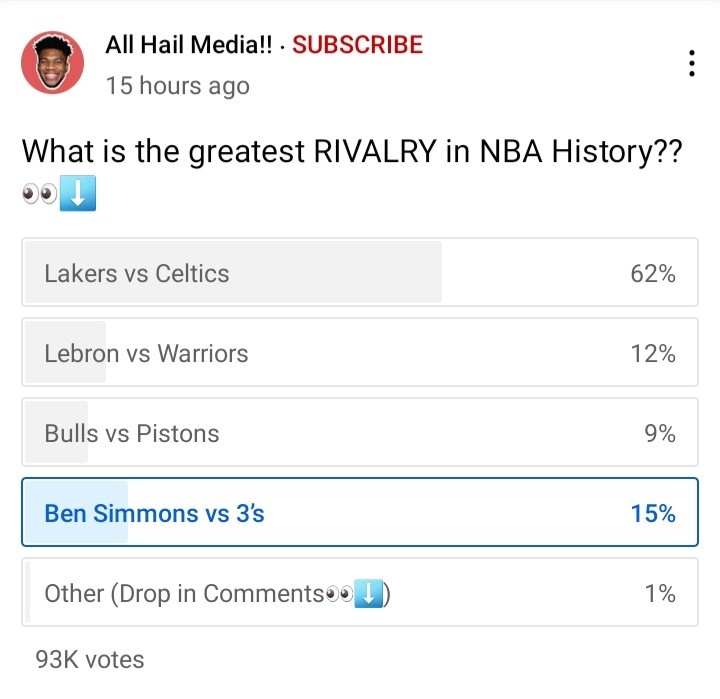Click the 62% result for Lakers vs Celtics
720x699 pixels.
coord(653,273)
